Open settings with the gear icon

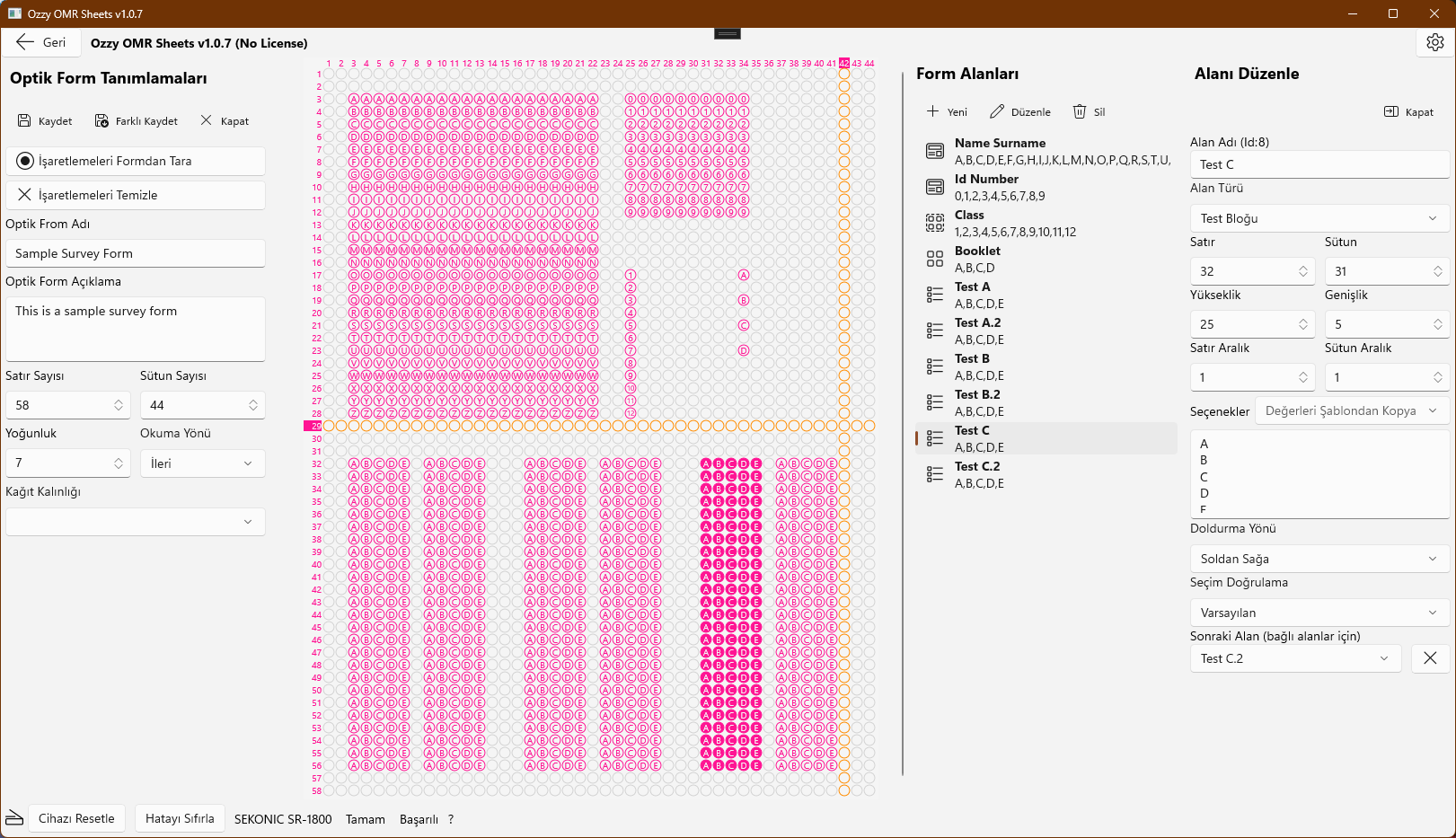1434,42
